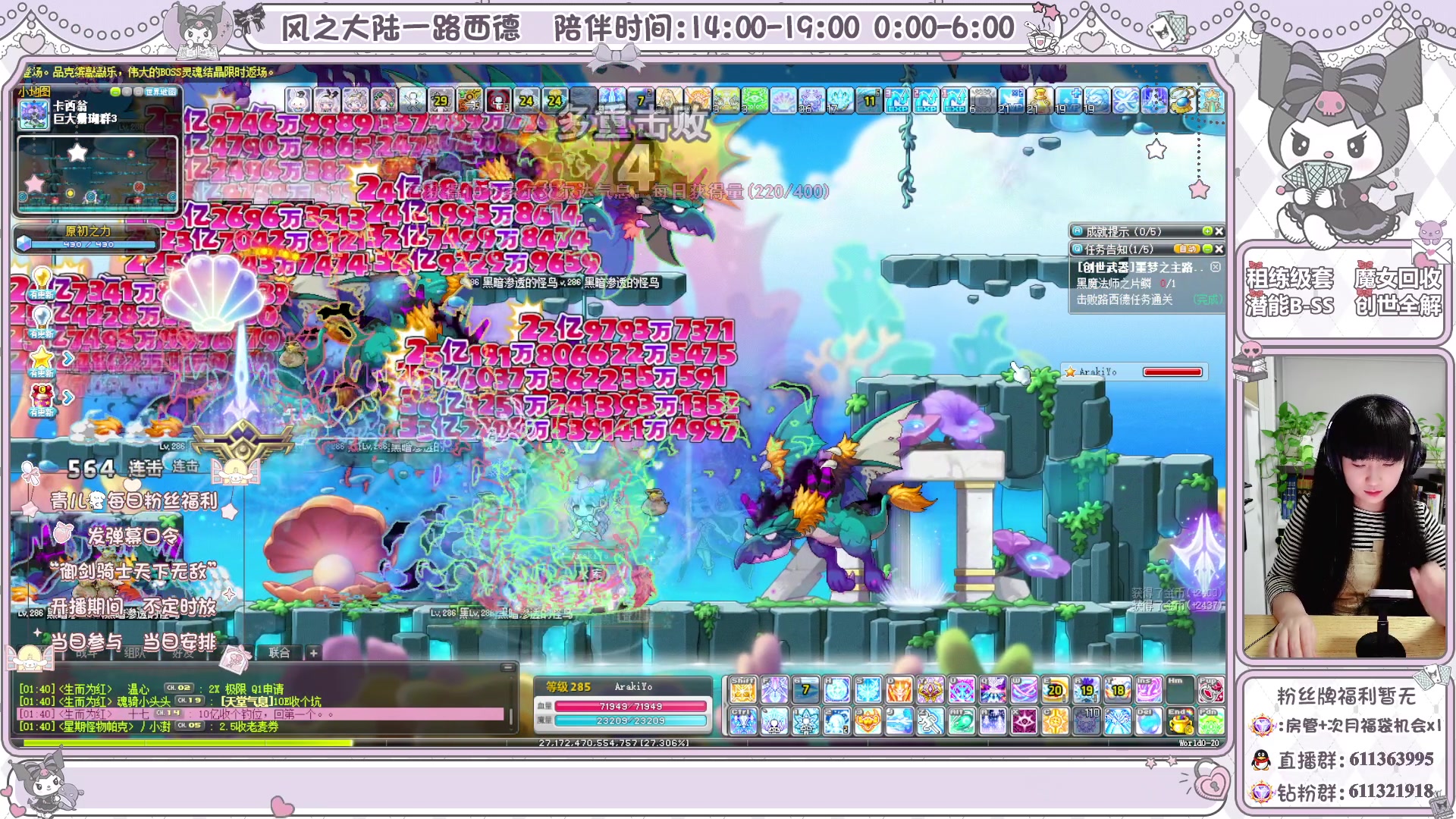Click the E skill with cooldown 20
Image resolution: width=1456 pixels, height=819 pixels.
coord(1054,689)
